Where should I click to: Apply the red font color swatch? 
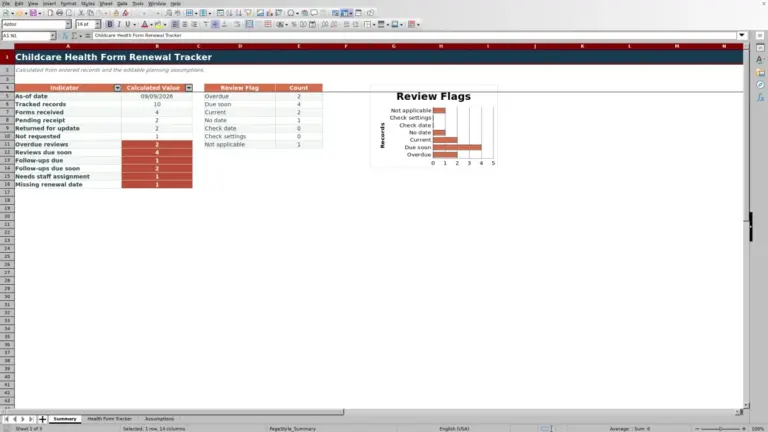(144, 24)
